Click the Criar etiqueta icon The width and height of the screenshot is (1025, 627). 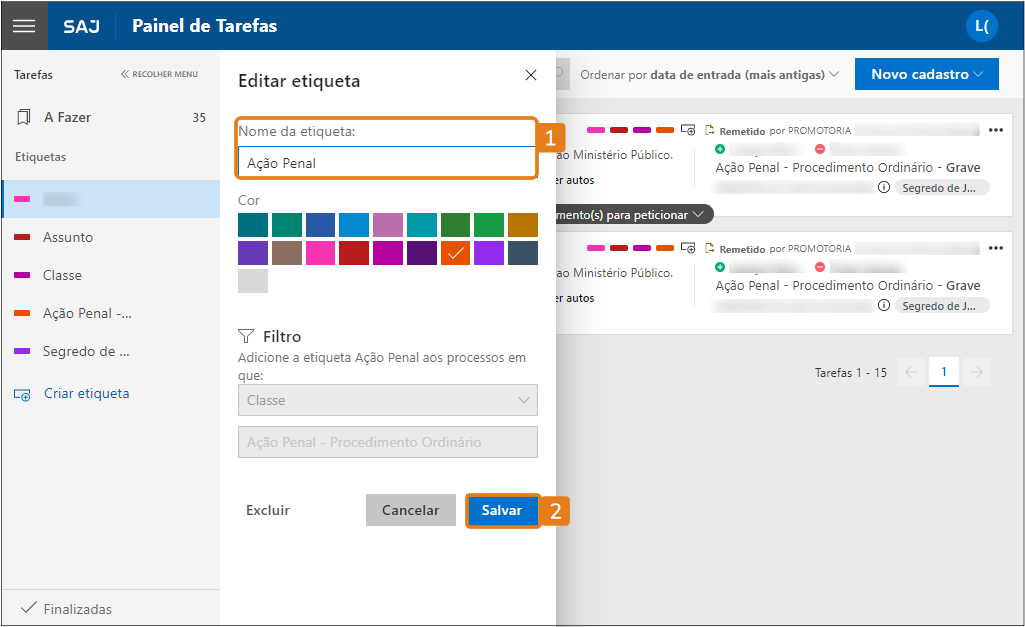(23, 394)
